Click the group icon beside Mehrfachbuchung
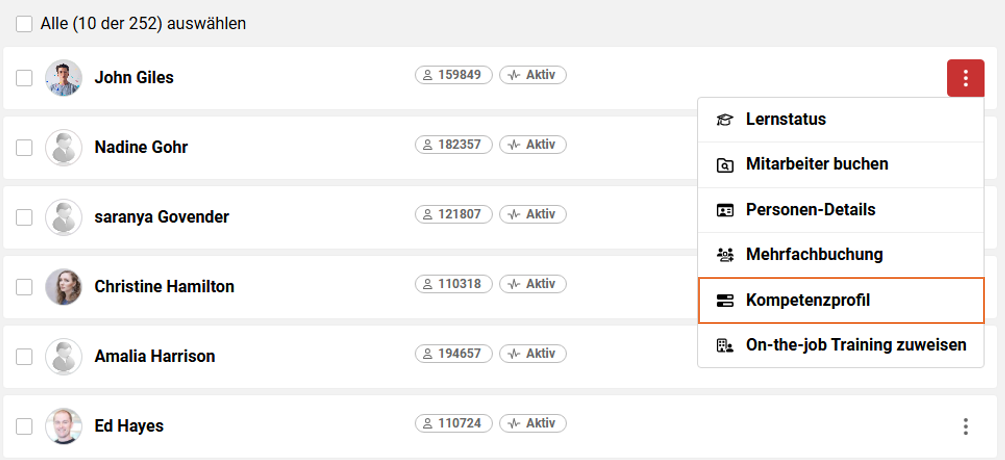Viewport: 1005px width, 460px height. [724, 255]
